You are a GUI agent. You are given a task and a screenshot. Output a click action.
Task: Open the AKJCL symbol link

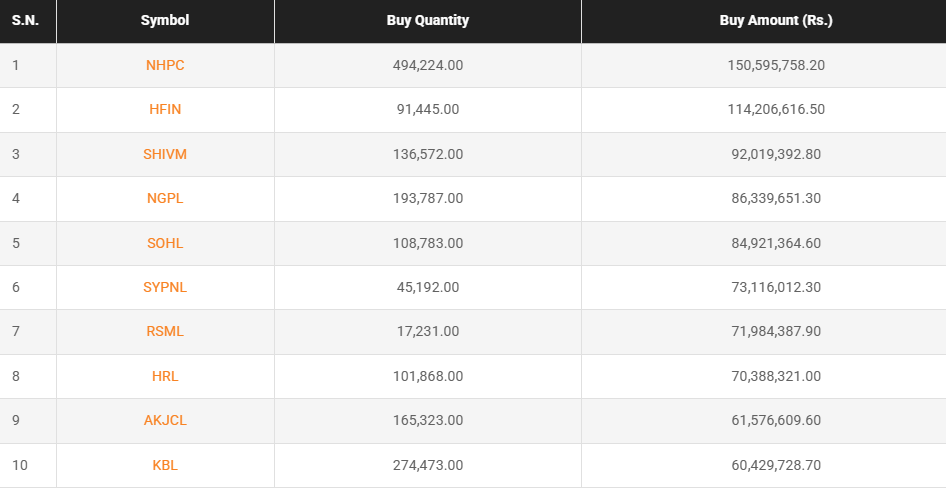(x=165, y=420)
